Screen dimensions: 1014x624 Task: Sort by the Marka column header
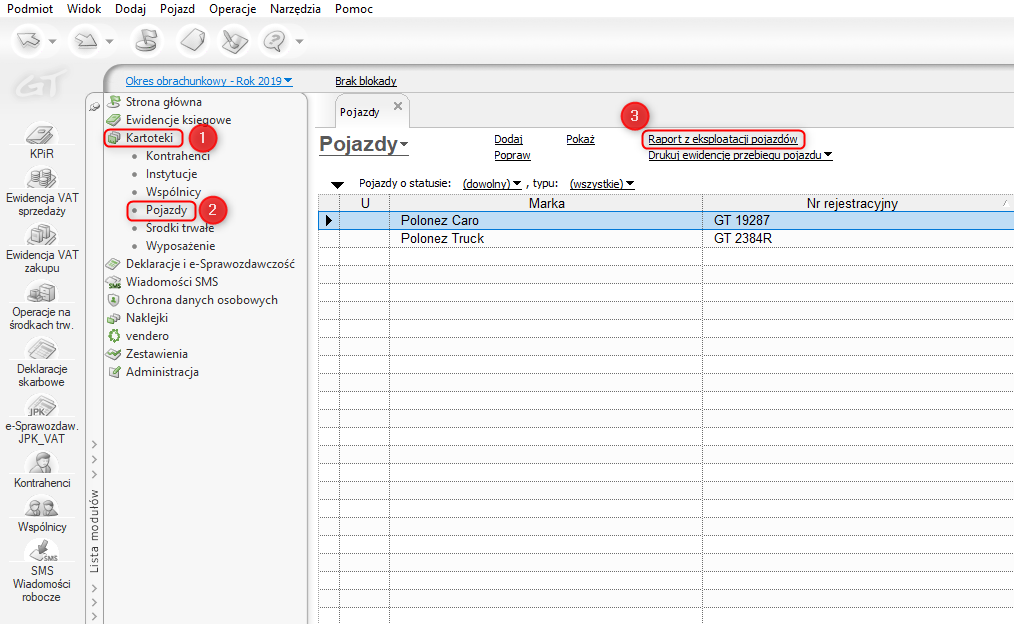pos(546,203)
